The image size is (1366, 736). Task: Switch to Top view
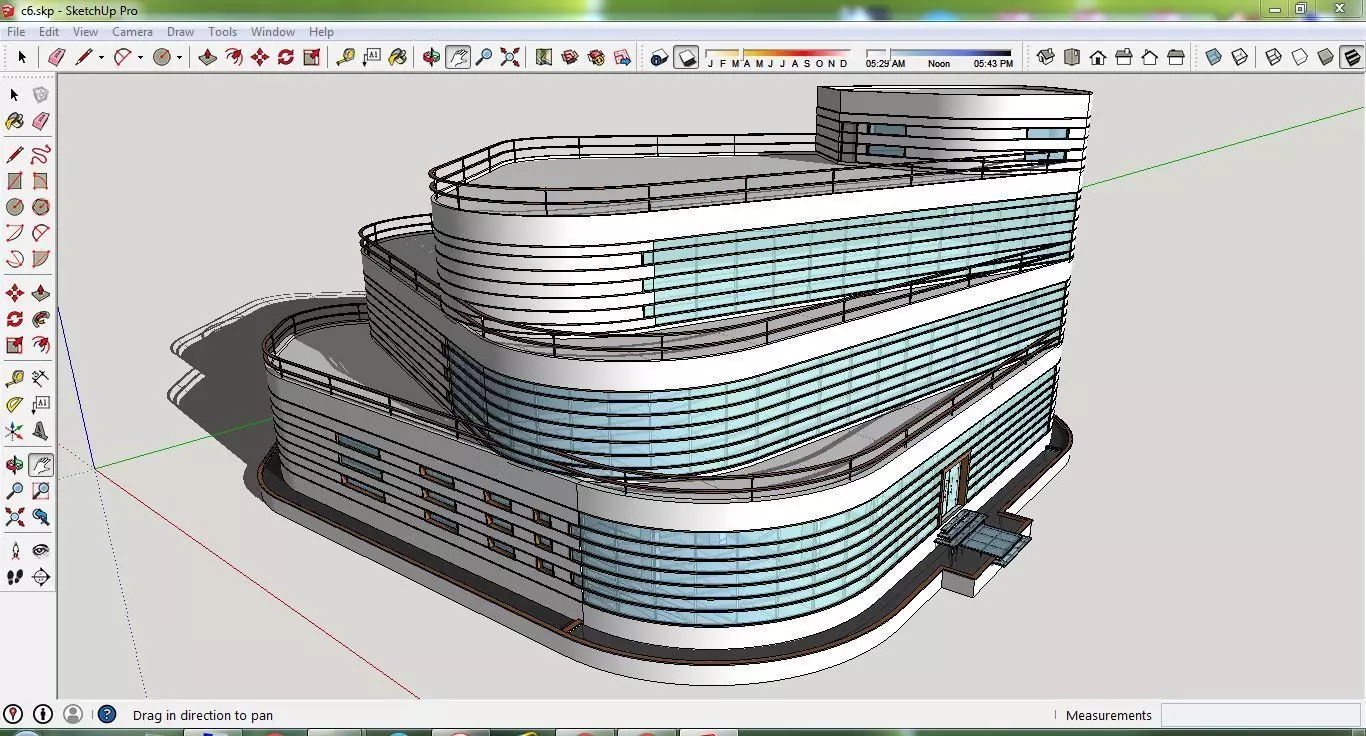(1072, 57)
